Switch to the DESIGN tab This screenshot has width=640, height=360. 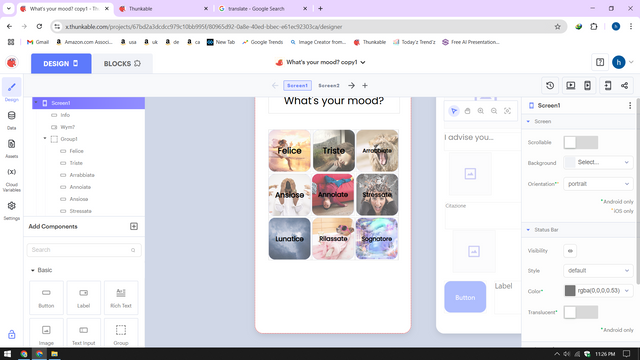click(61, 64)
